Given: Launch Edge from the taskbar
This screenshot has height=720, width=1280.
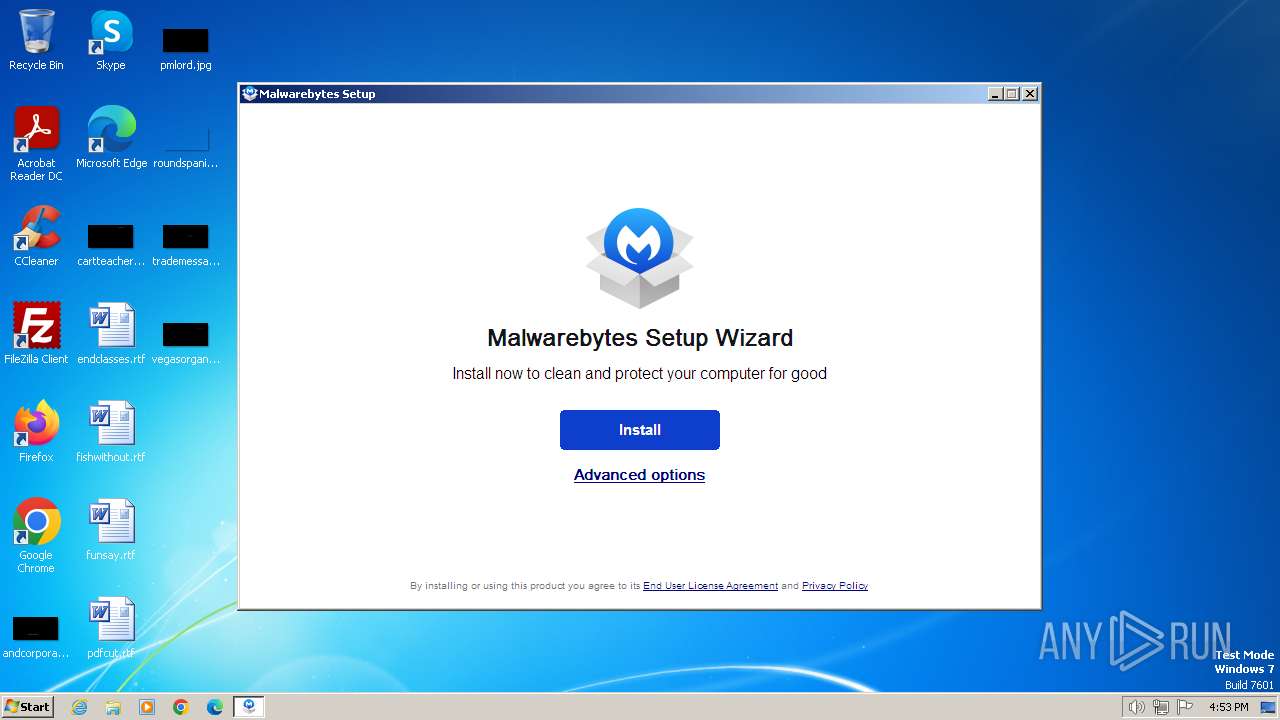Looking at the screenshot, I should tap(215, 707).
